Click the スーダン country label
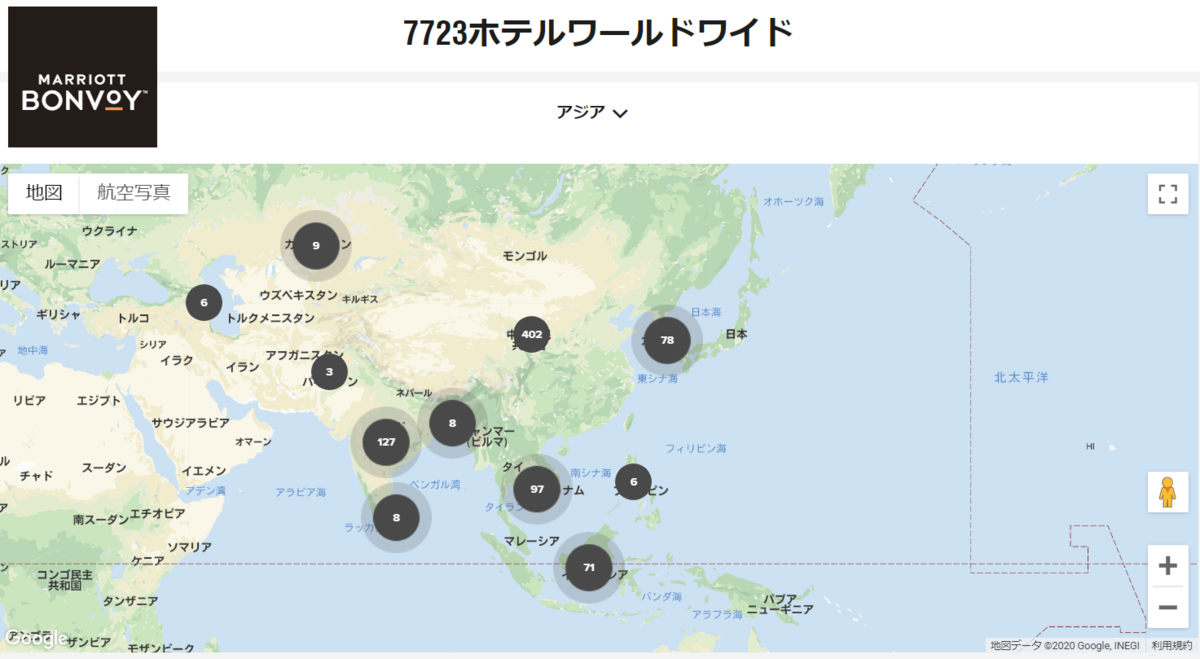1200x659 pixels. coord(104,467)
